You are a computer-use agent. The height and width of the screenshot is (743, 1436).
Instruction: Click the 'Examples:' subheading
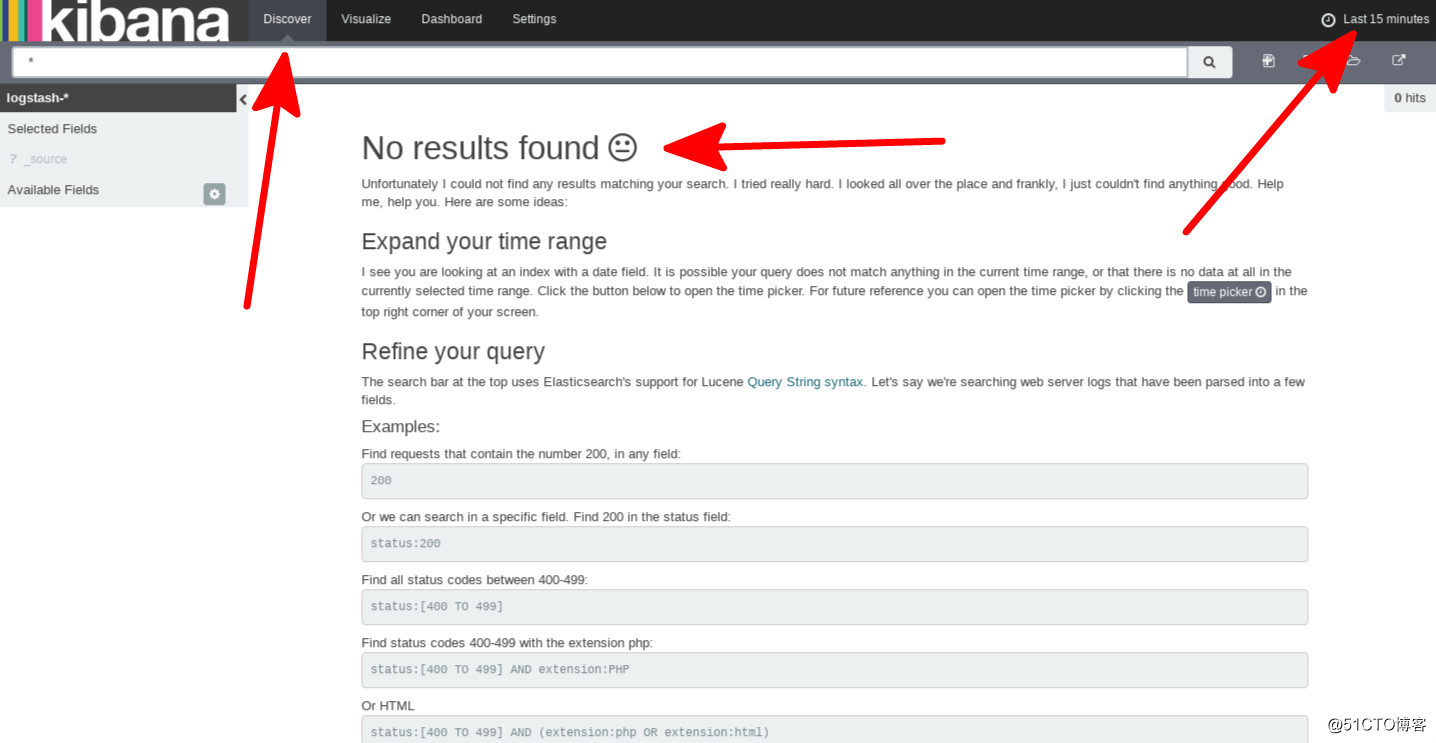(400, 427)
